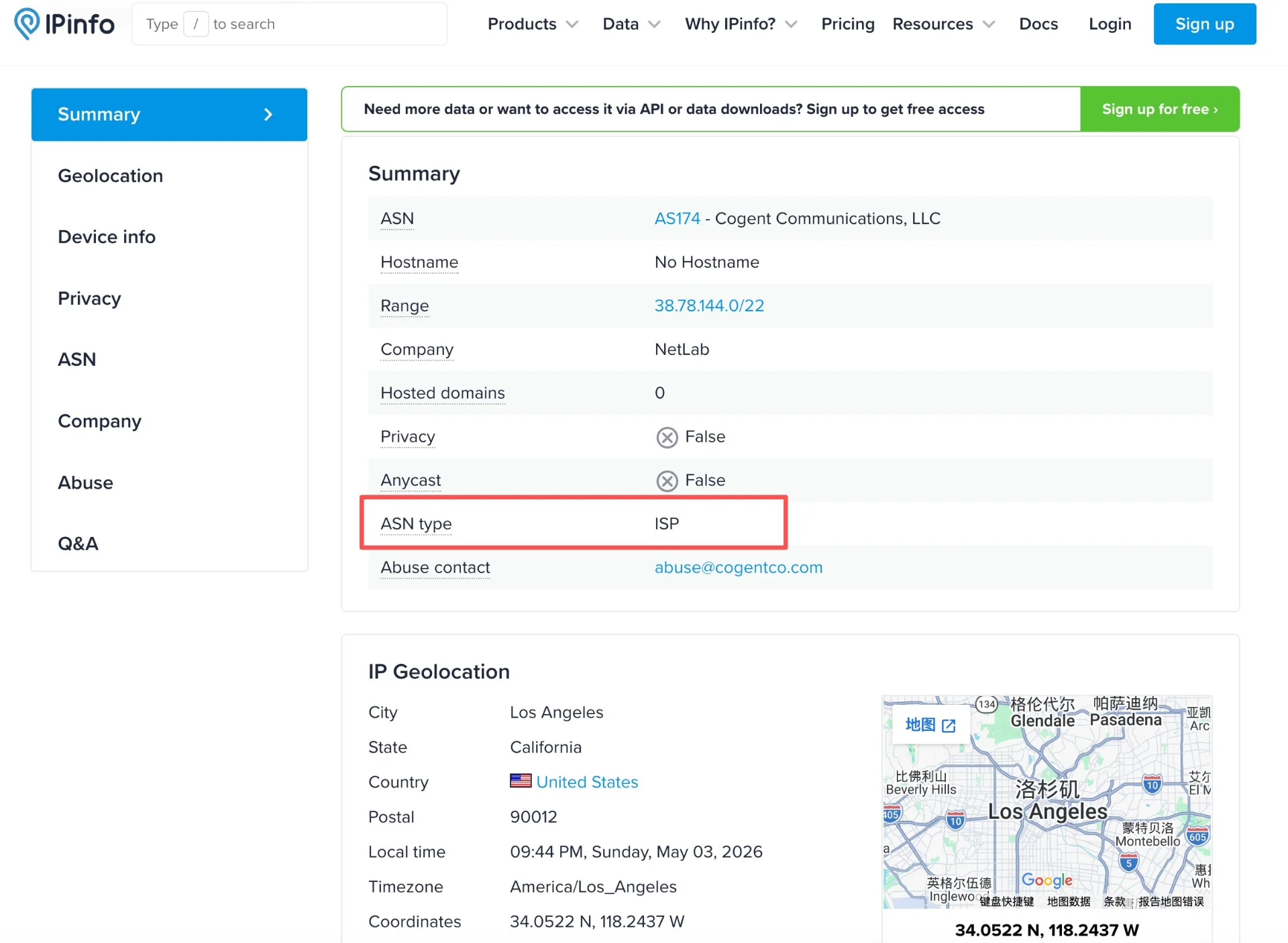Screen dimensions: 1288x943
Task: Select the Summary sidebar tab
Action: [x=169, y=115]
